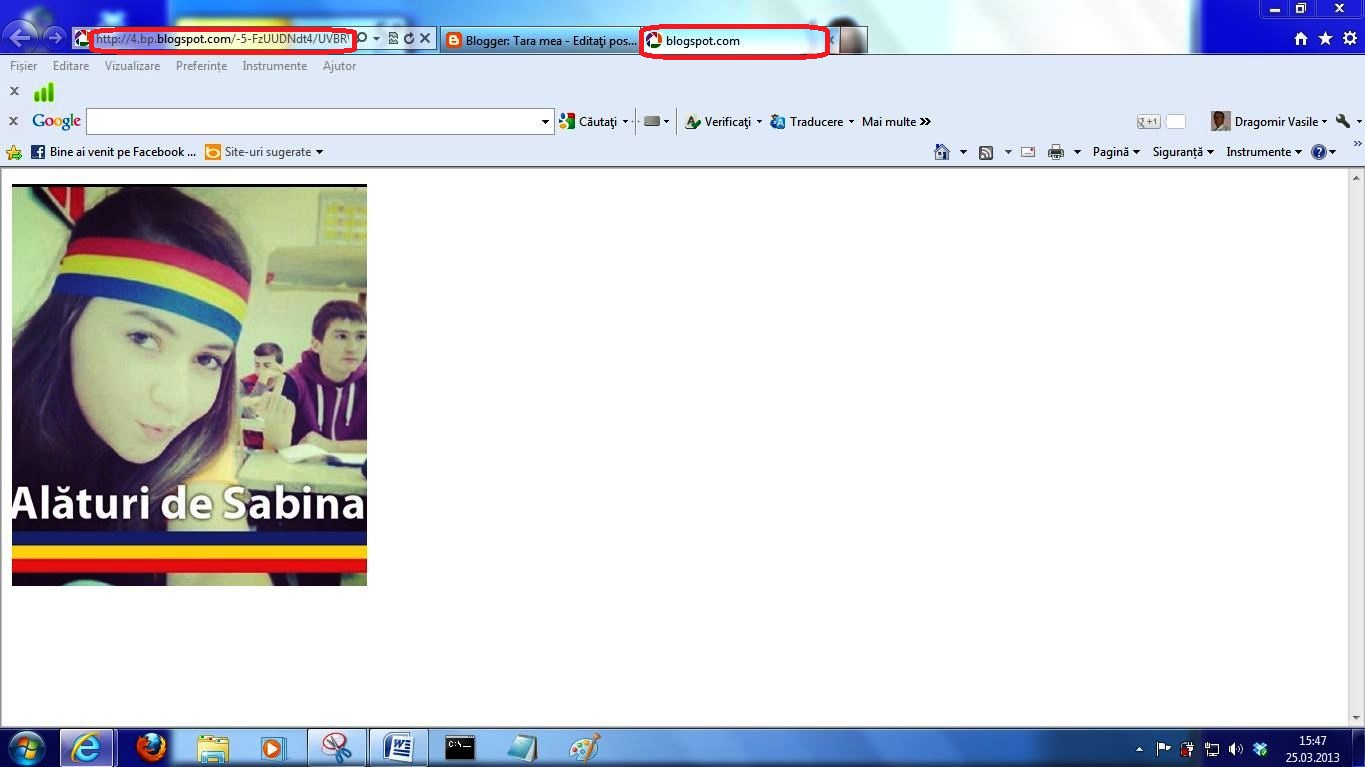Show hidden tray icons arrow
Viewport: 1365px width, 767px height.
(1139, 749)
